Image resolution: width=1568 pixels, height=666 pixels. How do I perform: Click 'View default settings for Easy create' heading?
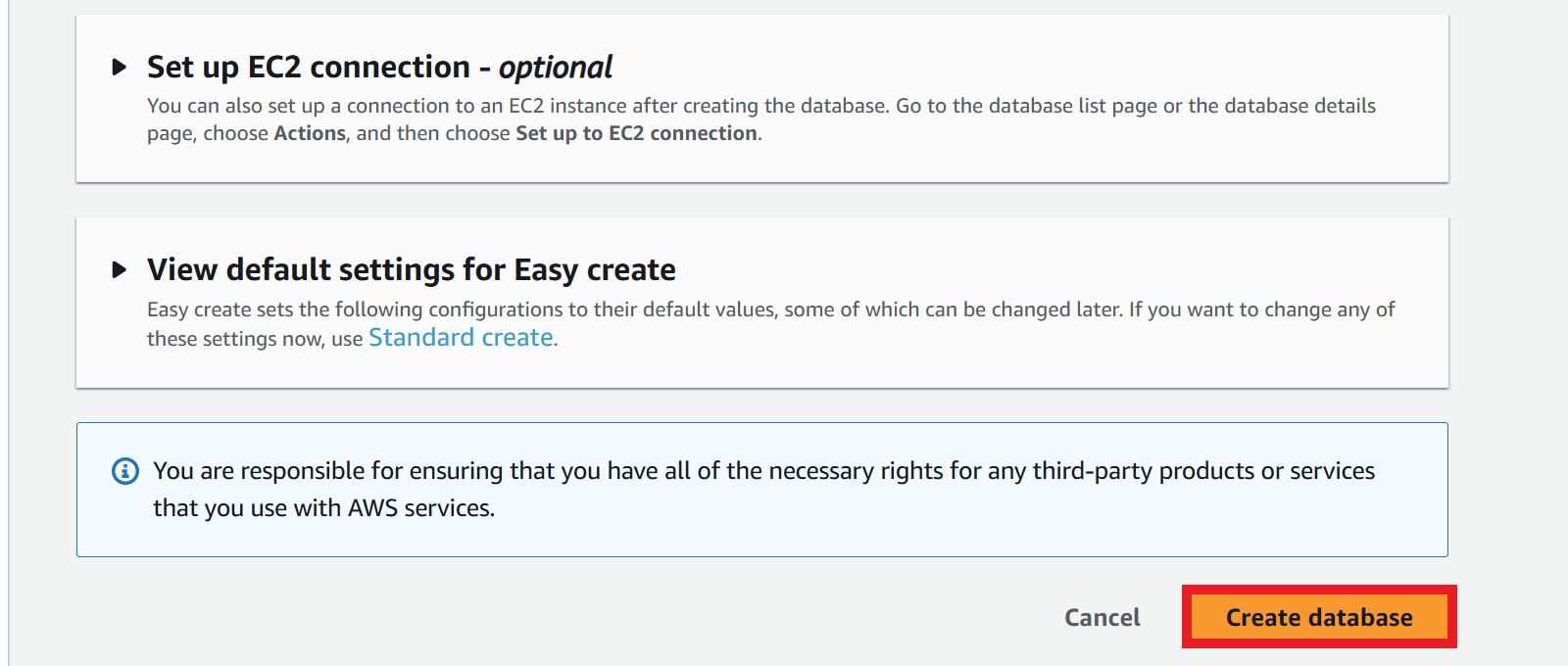pyautogui.click(x=411, y=269)
